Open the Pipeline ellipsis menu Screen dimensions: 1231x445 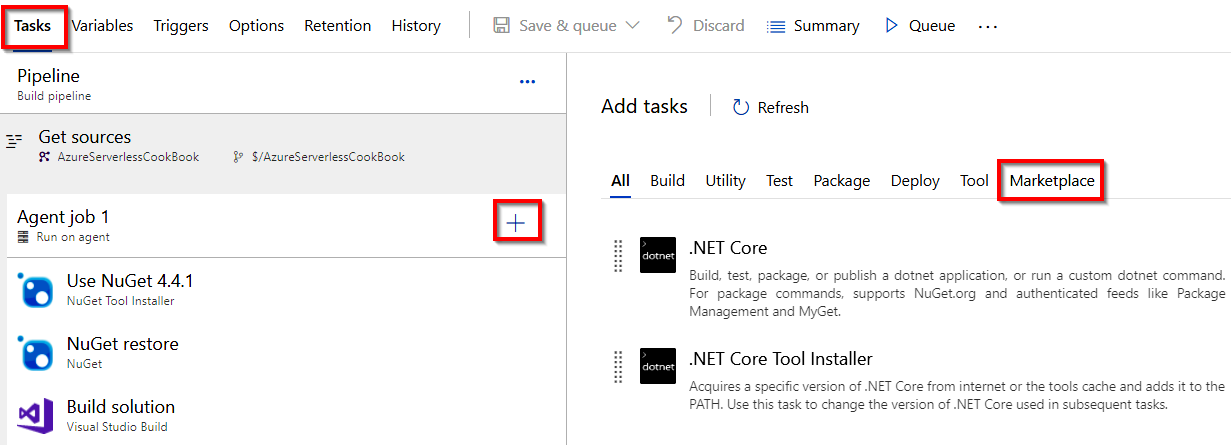pos(528,82)
